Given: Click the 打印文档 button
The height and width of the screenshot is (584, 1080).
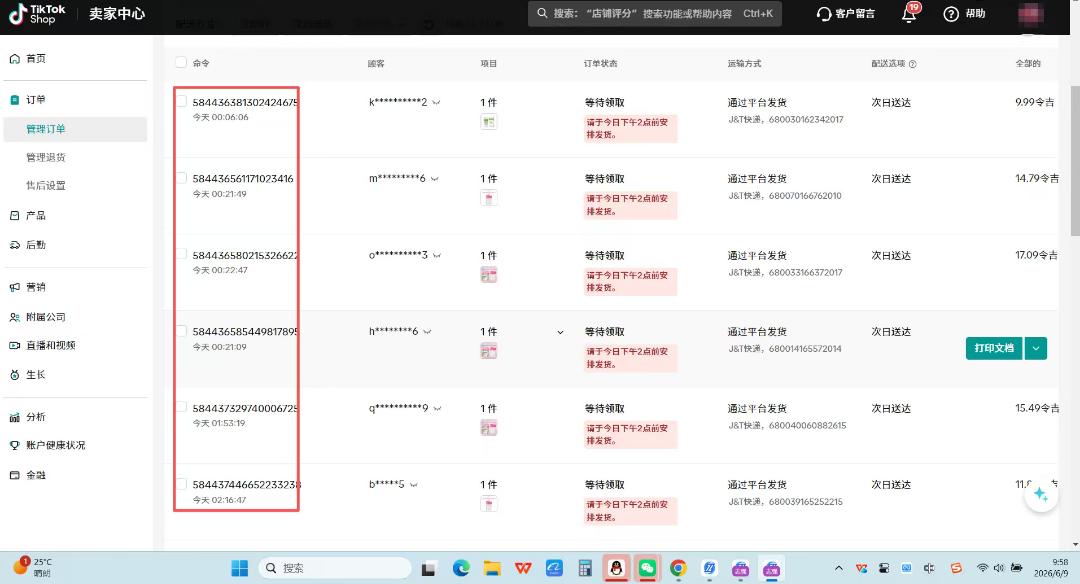Looking at the screenshot, I should (994, 348).
